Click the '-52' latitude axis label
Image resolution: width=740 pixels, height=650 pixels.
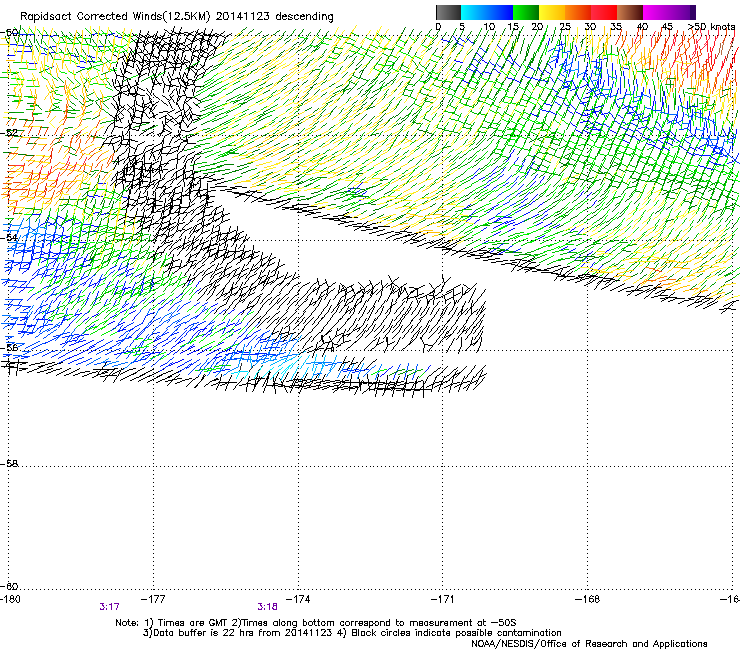[x=9, y=133]
